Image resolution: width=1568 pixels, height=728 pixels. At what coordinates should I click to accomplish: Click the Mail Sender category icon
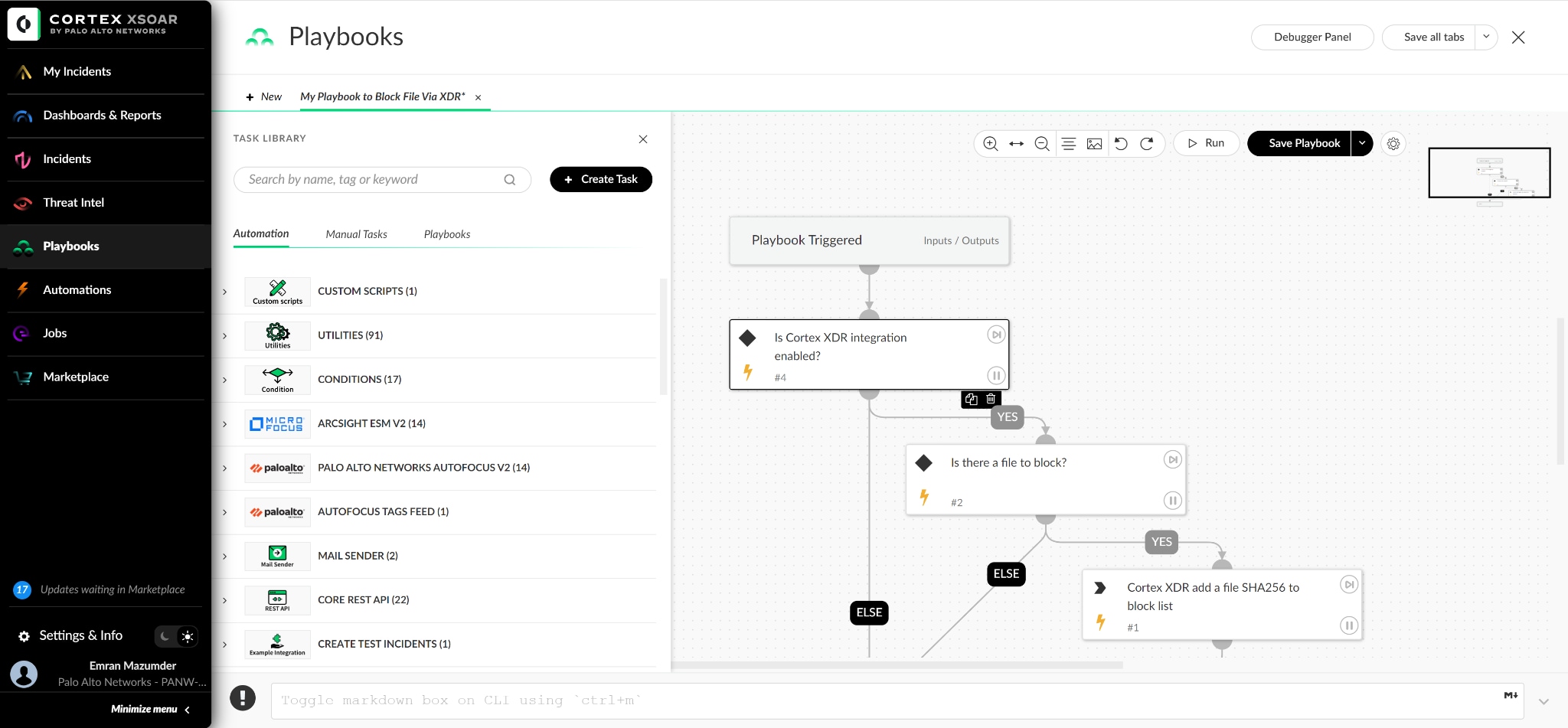click(277, 556)
